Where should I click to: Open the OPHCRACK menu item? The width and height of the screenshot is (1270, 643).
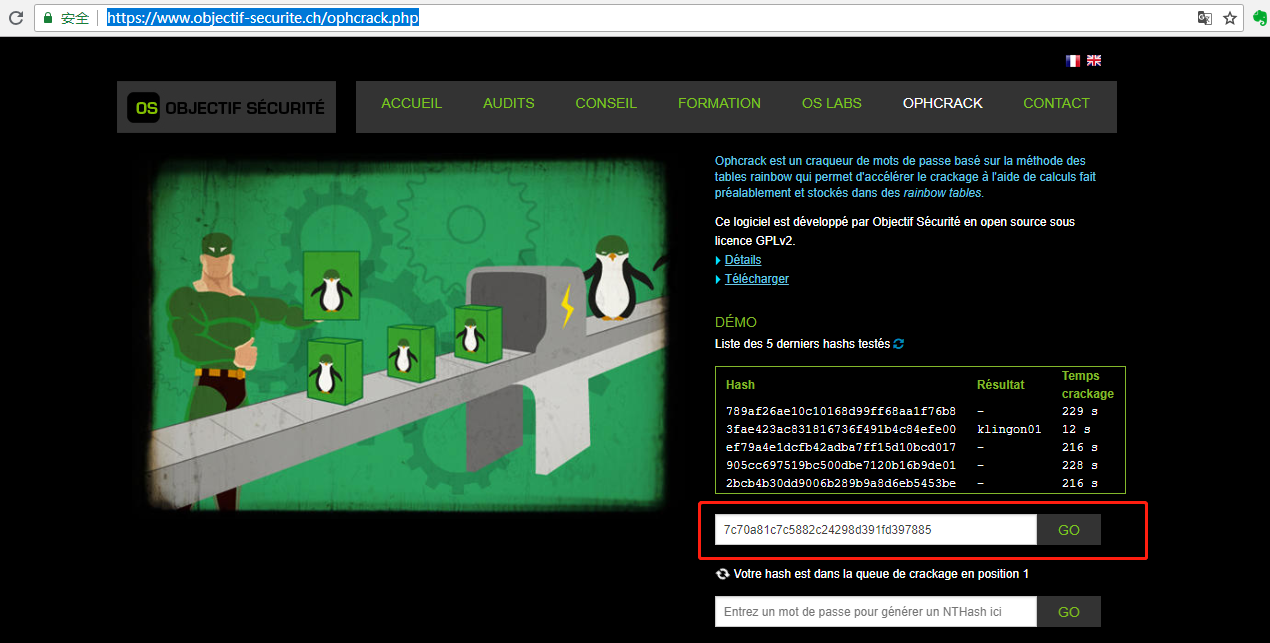pos(942,103)
